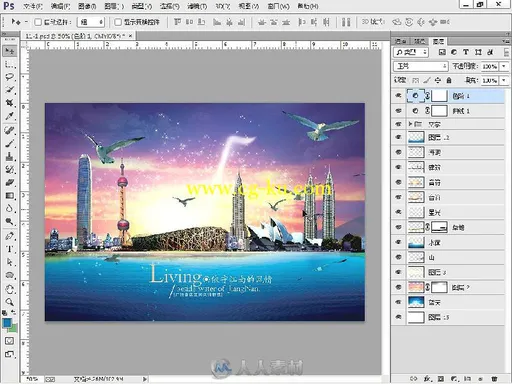Select the 蓝天 layer thumbnail

(416, 302)
